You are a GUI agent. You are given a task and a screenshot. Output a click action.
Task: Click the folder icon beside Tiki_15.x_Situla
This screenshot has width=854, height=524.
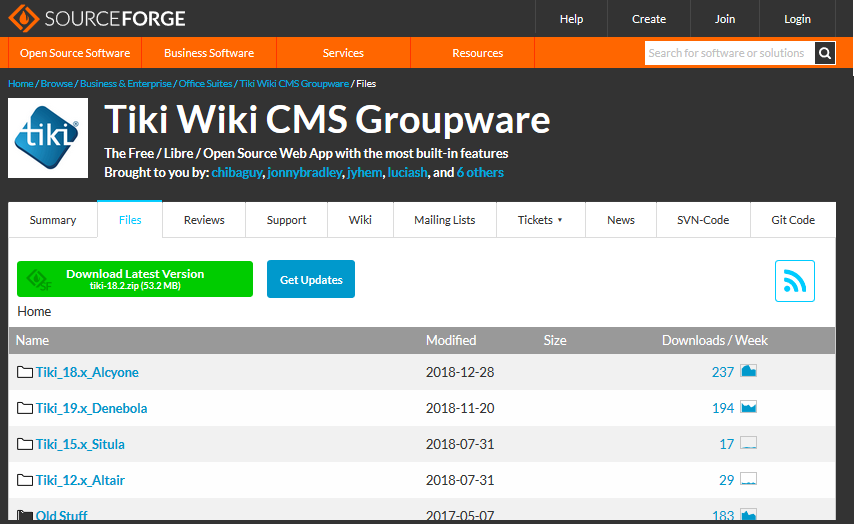point(25,444)
